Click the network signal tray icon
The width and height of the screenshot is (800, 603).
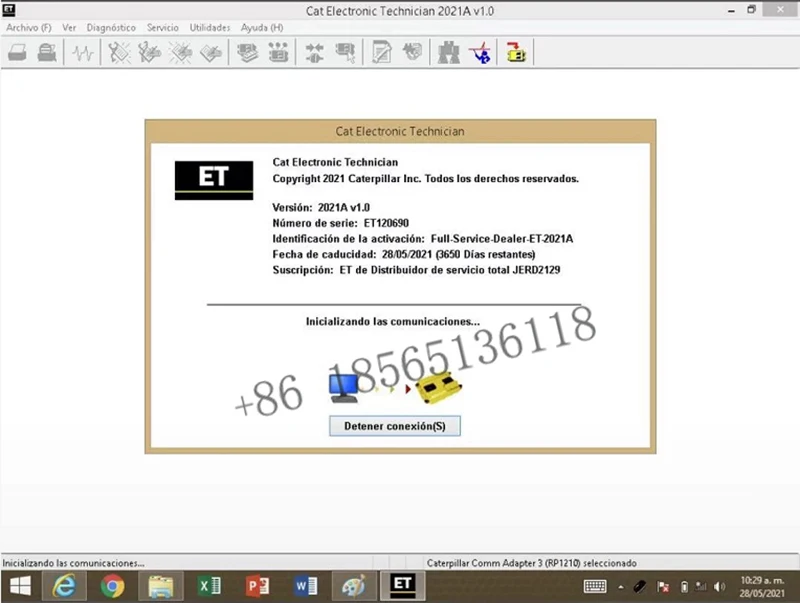(702, 587)
